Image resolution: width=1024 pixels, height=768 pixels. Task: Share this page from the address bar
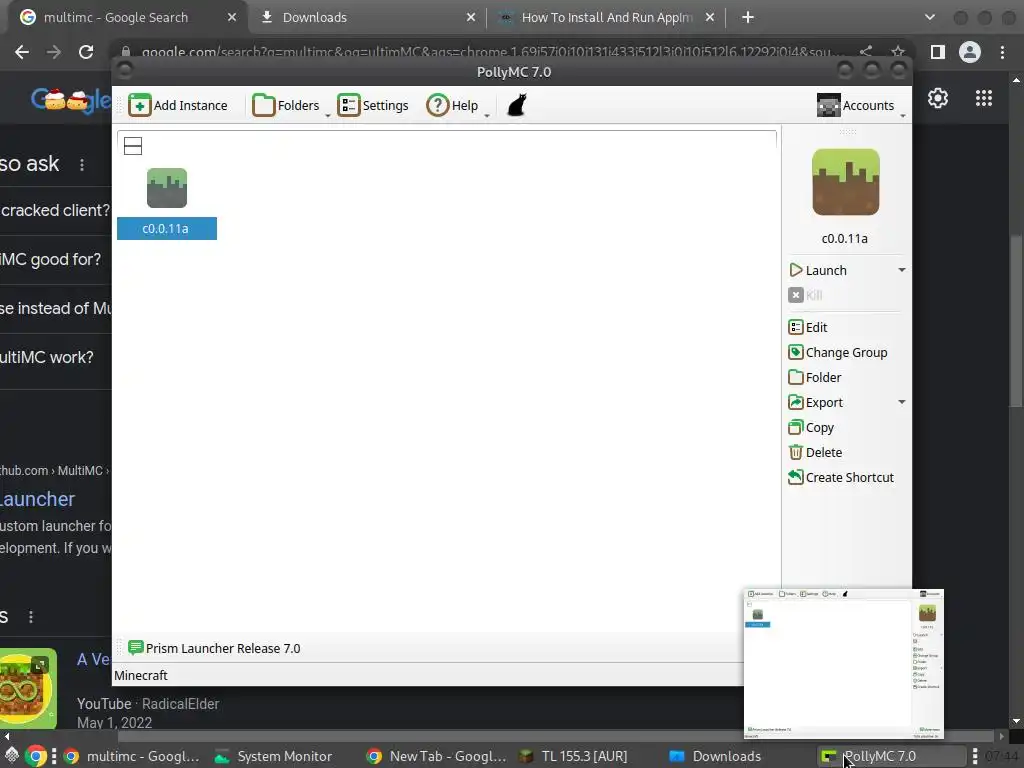(866, 52)
